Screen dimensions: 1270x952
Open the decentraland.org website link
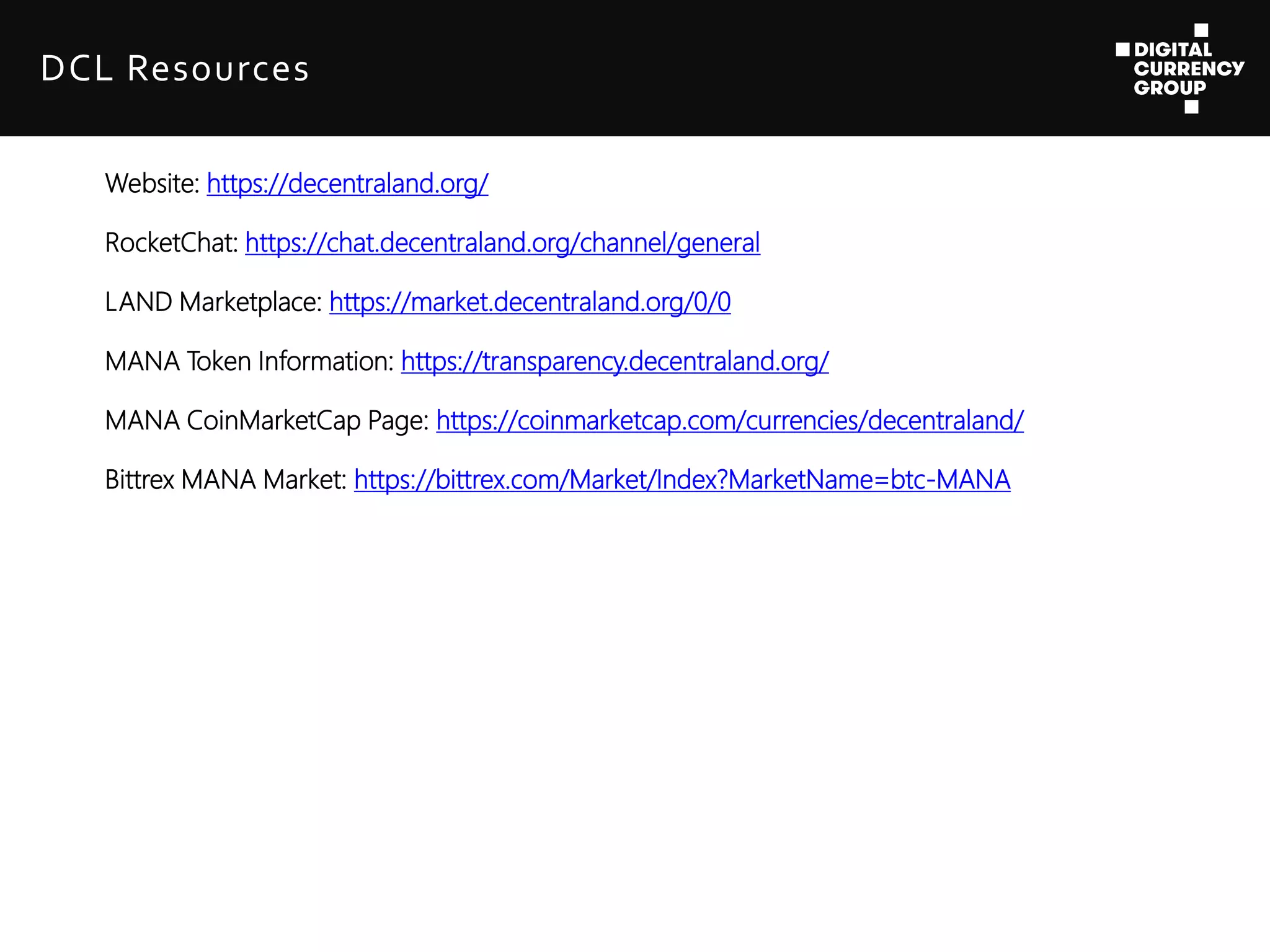point(347,183)
